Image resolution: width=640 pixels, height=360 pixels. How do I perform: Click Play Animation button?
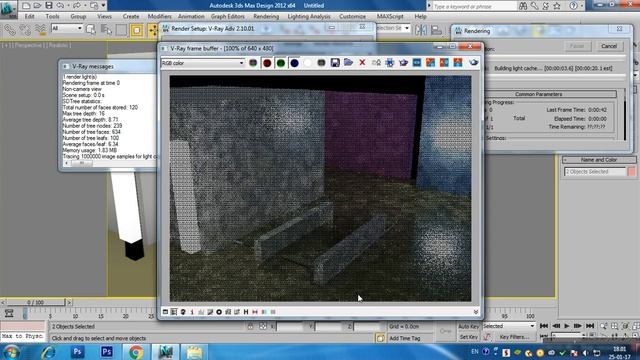[x=567, y=326]
